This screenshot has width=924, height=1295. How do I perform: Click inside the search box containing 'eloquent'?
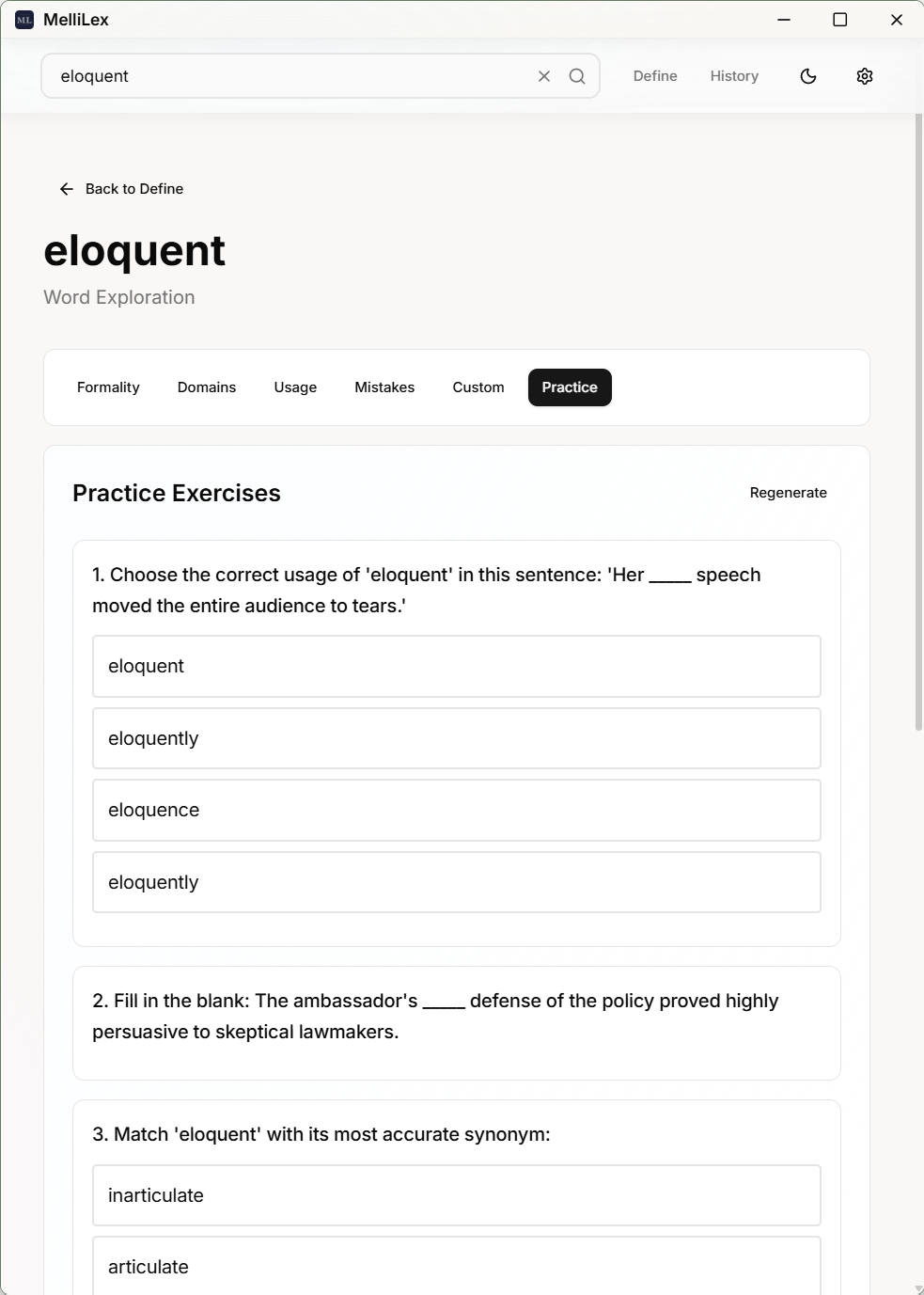tap(291, 76)
